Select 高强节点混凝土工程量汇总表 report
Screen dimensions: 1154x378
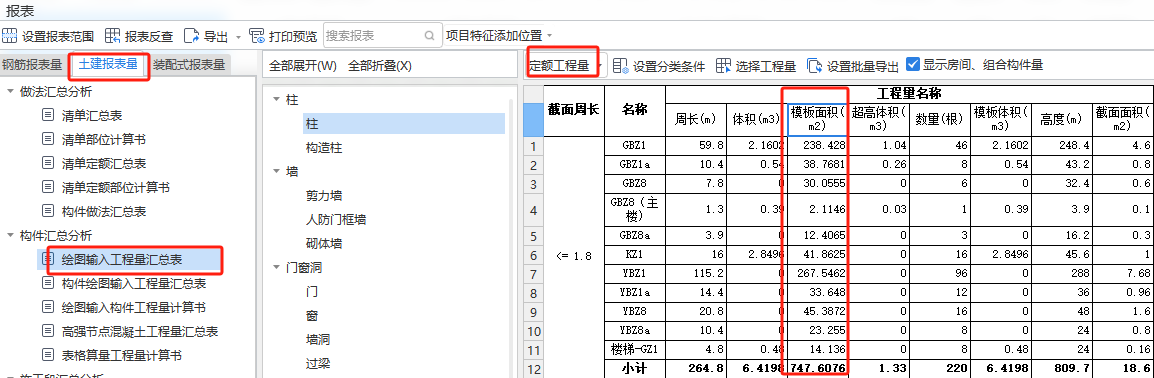(x=140, y=332)
